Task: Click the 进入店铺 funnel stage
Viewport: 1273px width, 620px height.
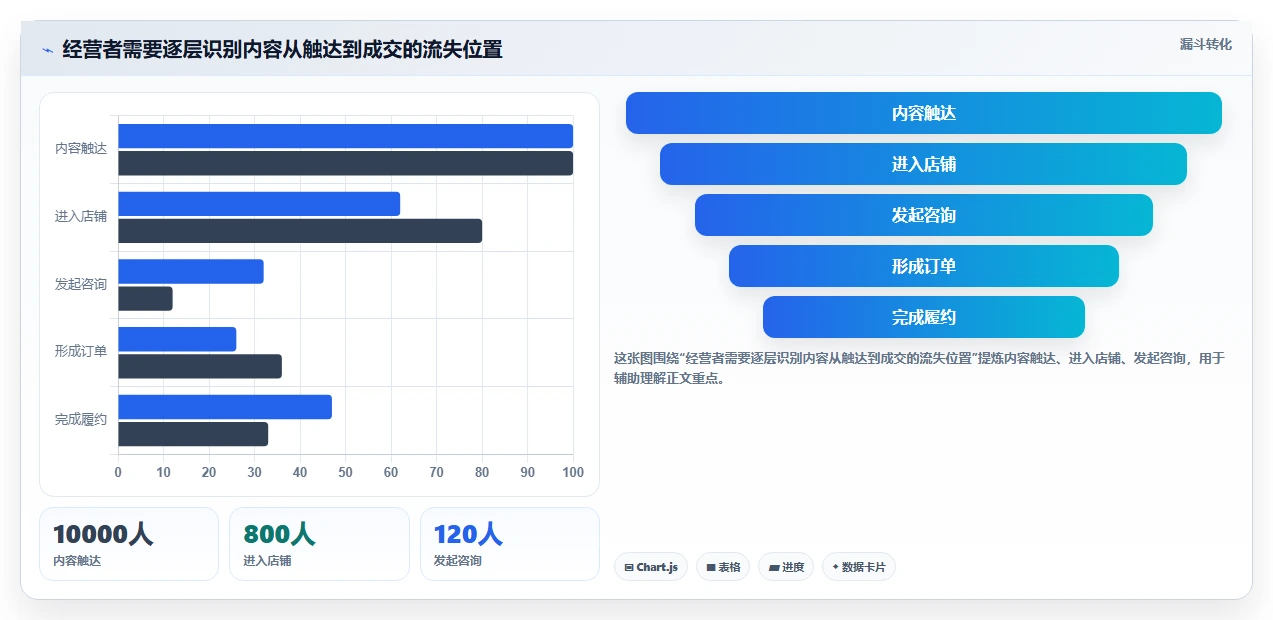Action: pyautogui.click(x=924, y=164)
